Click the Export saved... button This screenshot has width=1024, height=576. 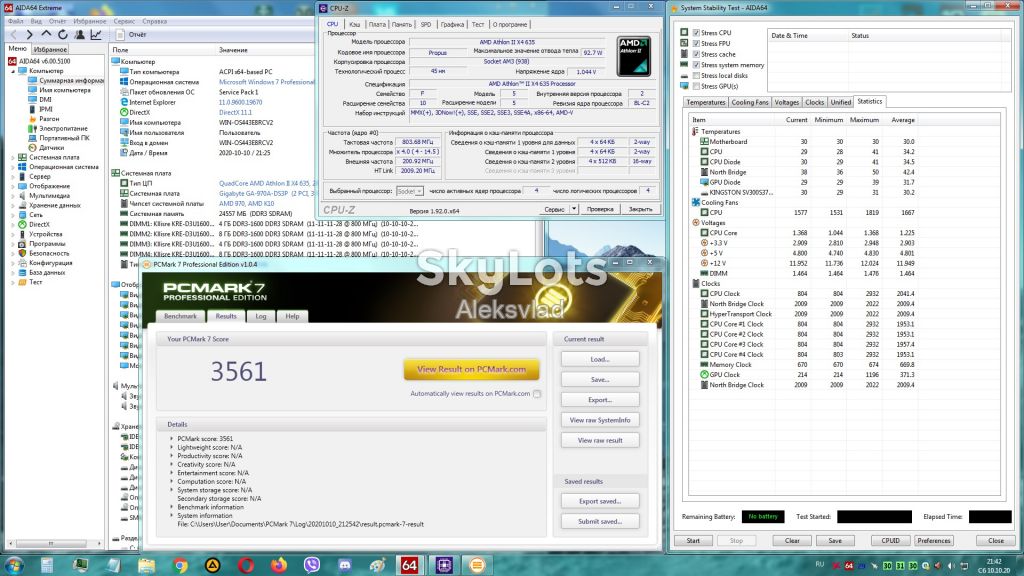tap(600, 501)
